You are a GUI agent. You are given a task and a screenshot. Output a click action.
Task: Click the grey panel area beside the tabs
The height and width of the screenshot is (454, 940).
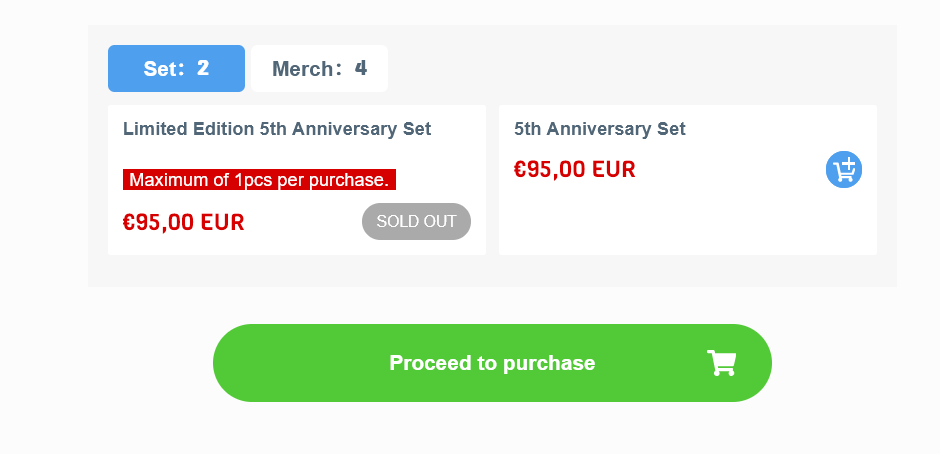click(641, 66)
